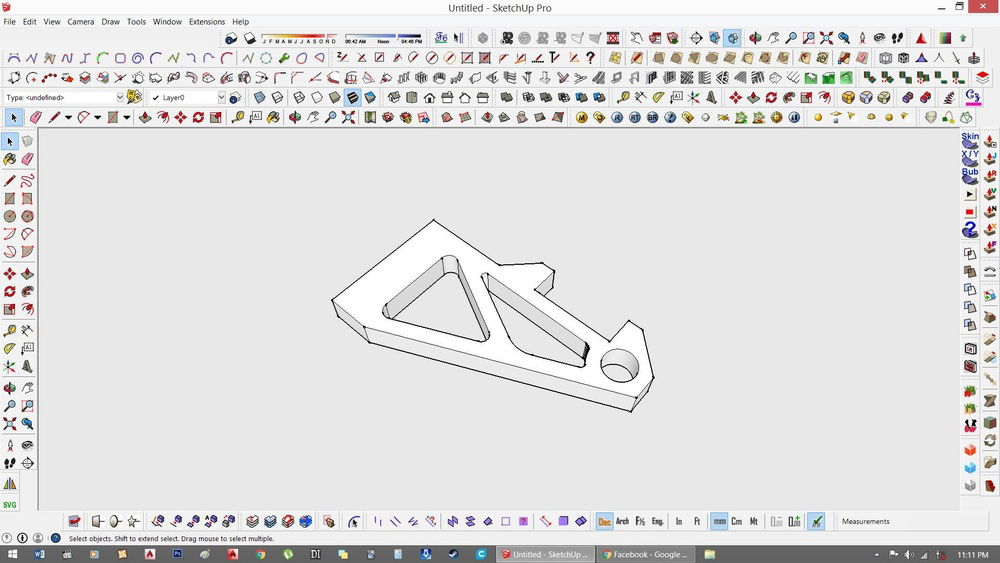Click the Tape Measure tool in top toolbar
Viewport: 1000px width, 563px height.
238,118
